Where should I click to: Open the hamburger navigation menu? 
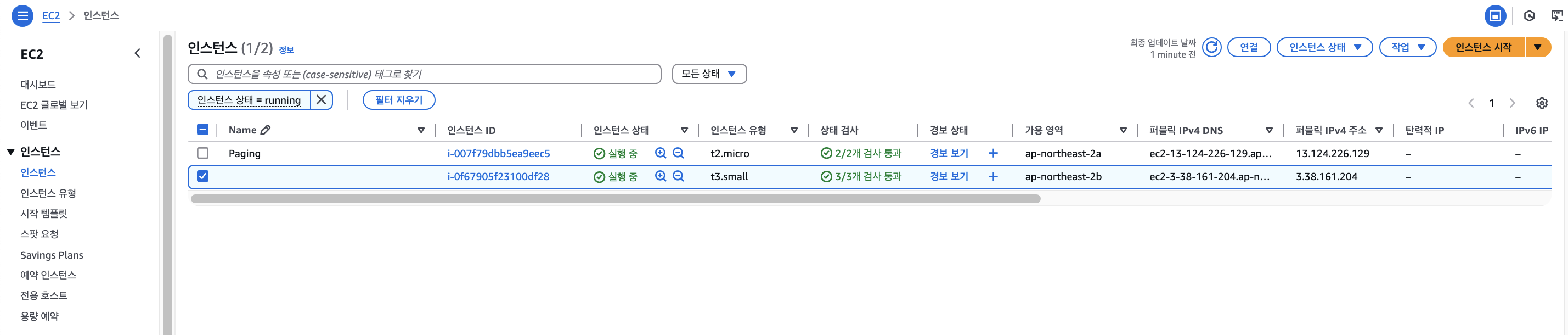pos(22,16)
